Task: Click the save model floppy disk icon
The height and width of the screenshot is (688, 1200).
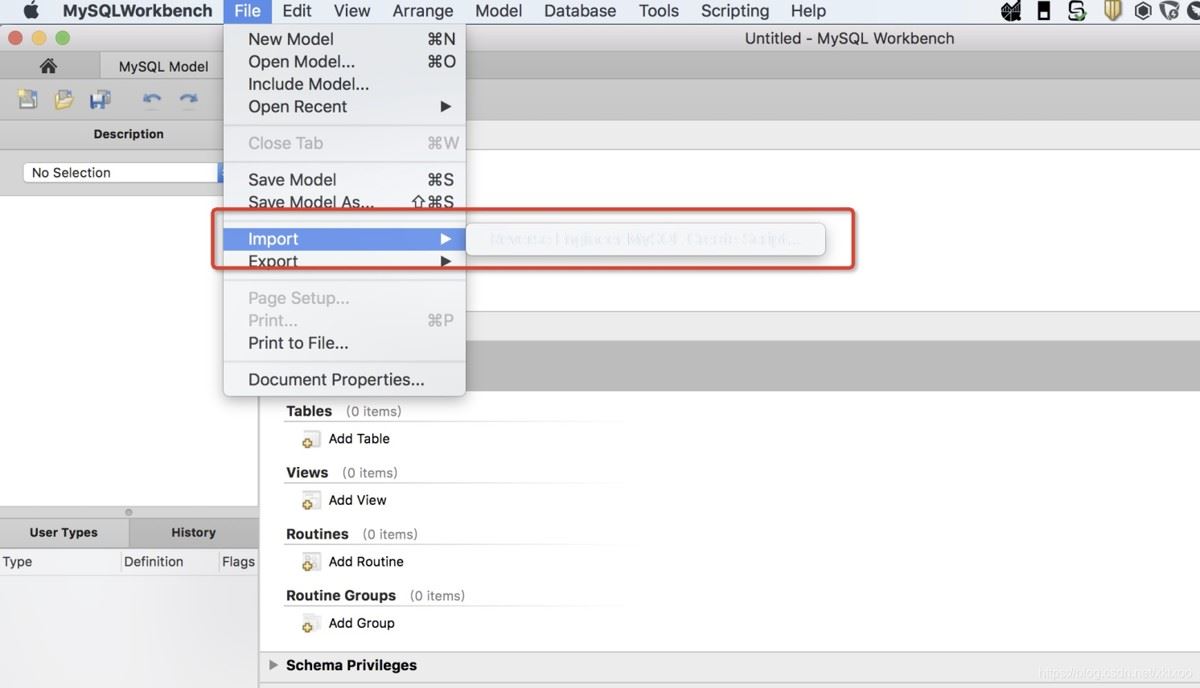Action: coord(100,99)
